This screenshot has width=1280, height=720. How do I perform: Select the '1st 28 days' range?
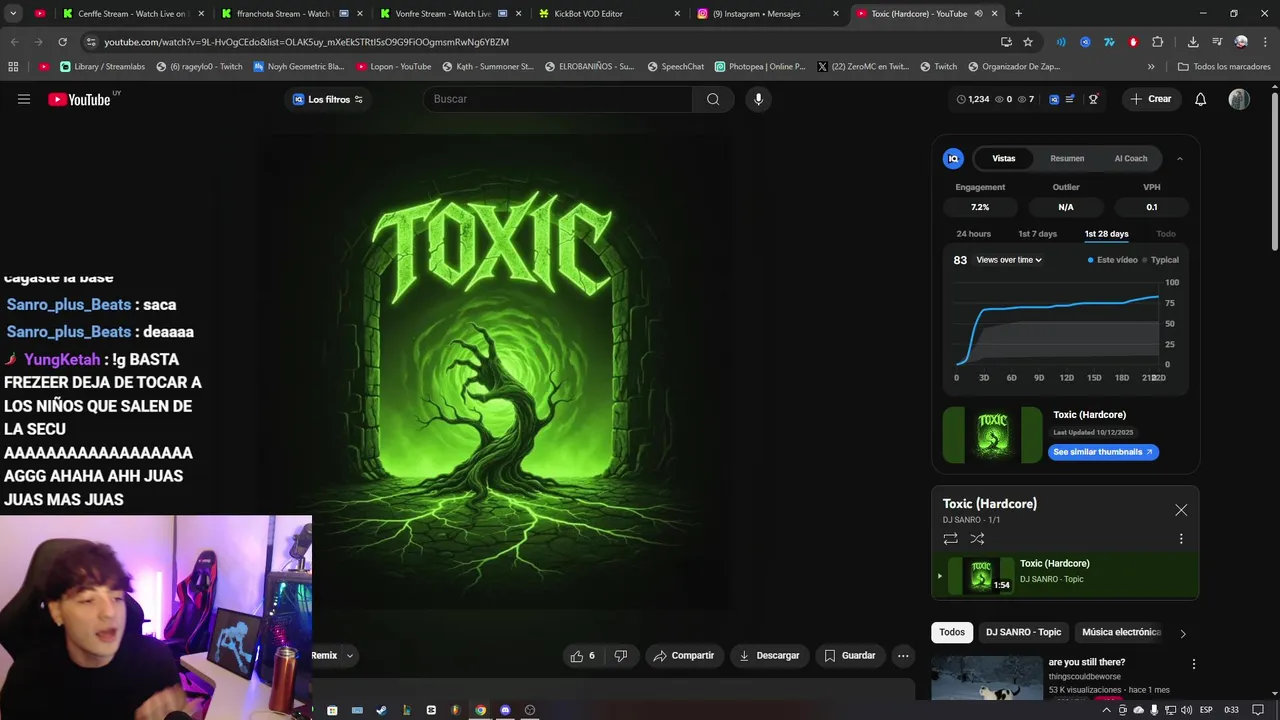[x=1106, y=234]
